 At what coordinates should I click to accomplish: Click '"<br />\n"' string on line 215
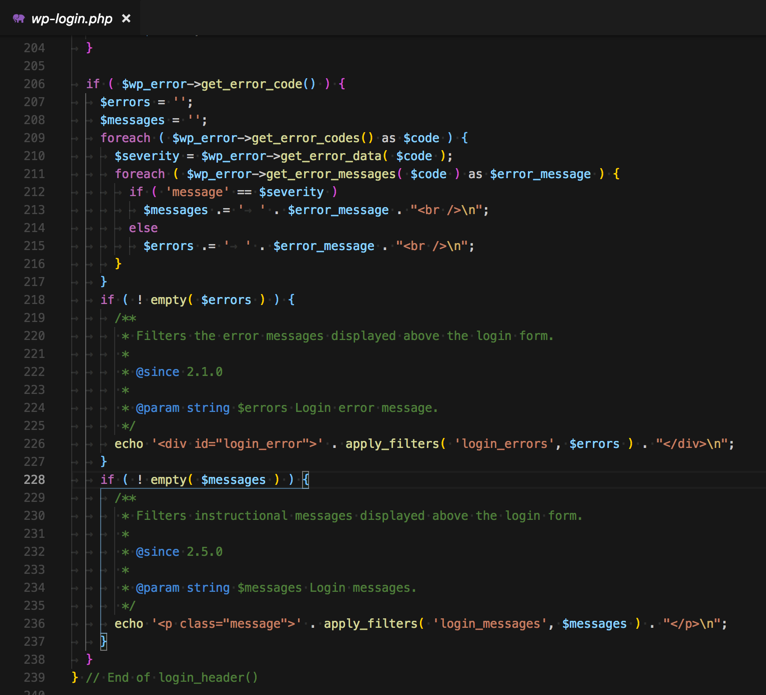(x=431, y=246)
